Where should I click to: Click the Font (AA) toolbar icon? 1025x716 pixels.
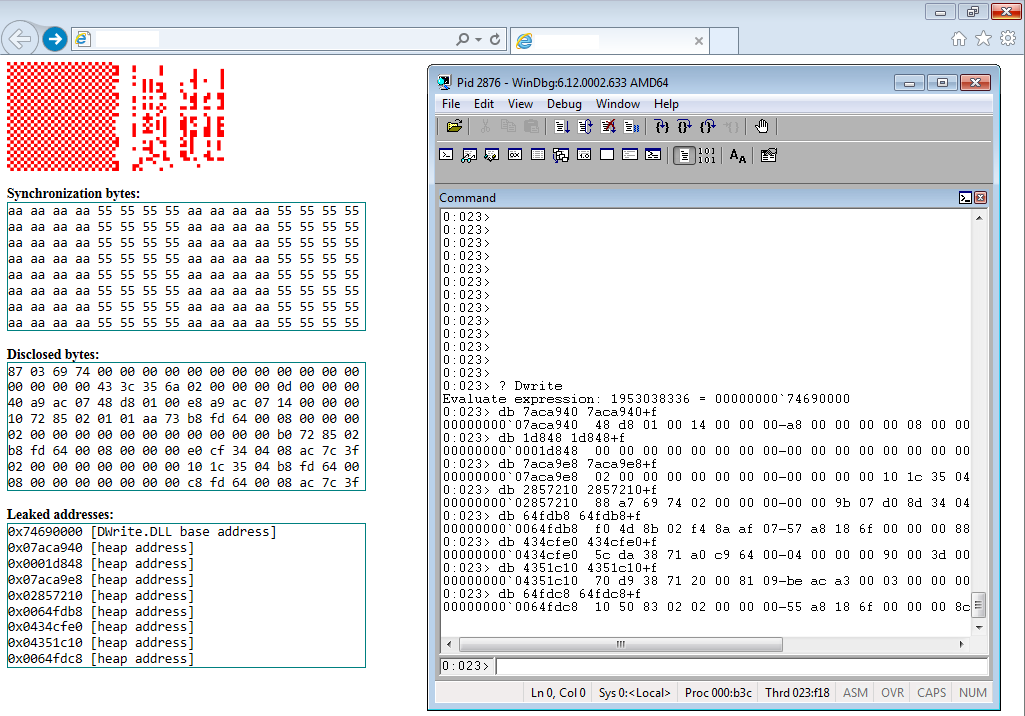[x=738, y=155]
